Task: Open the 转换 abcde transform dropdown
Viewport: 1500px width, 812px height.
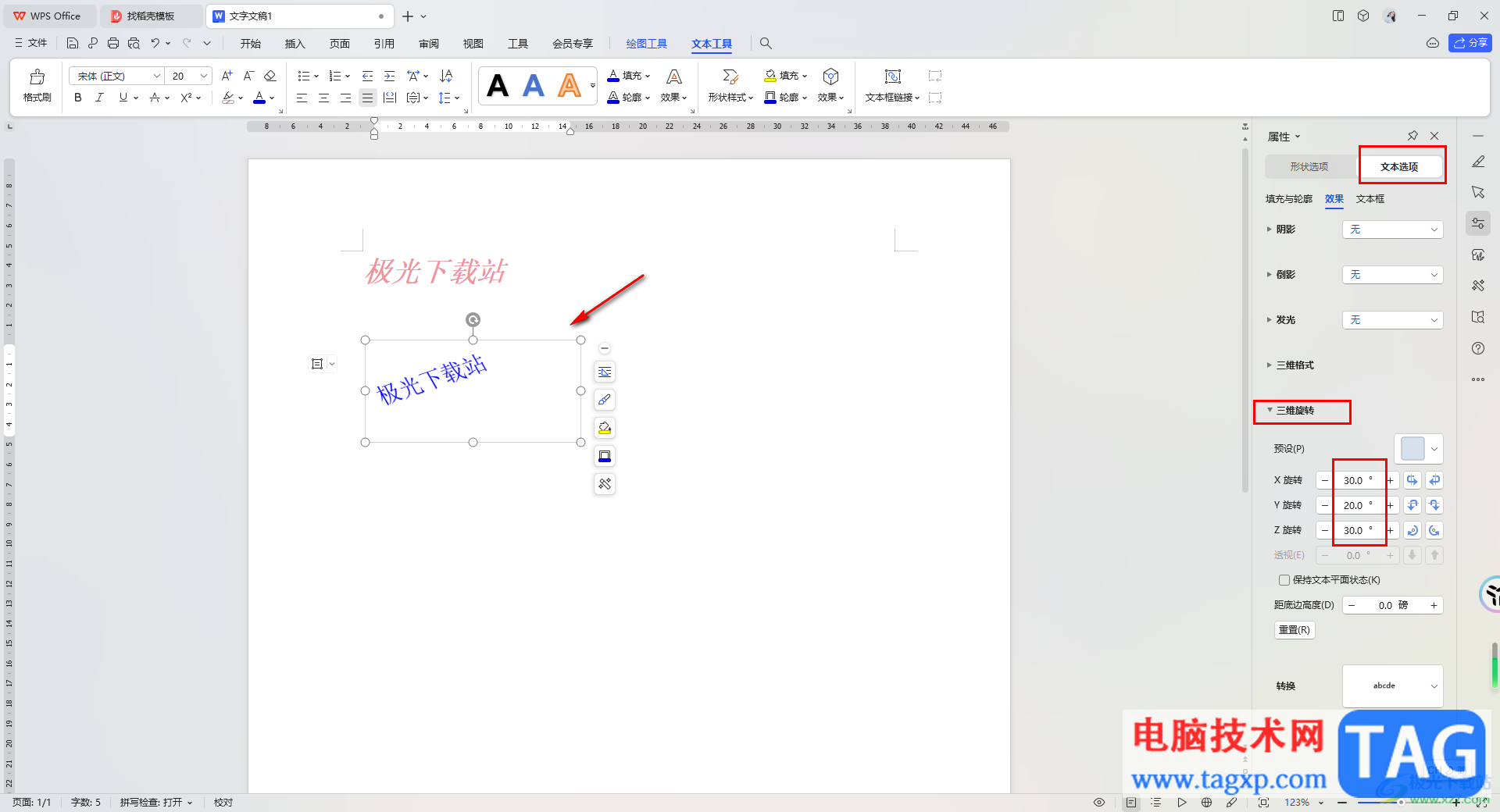Action: [x=1392, y=686]
